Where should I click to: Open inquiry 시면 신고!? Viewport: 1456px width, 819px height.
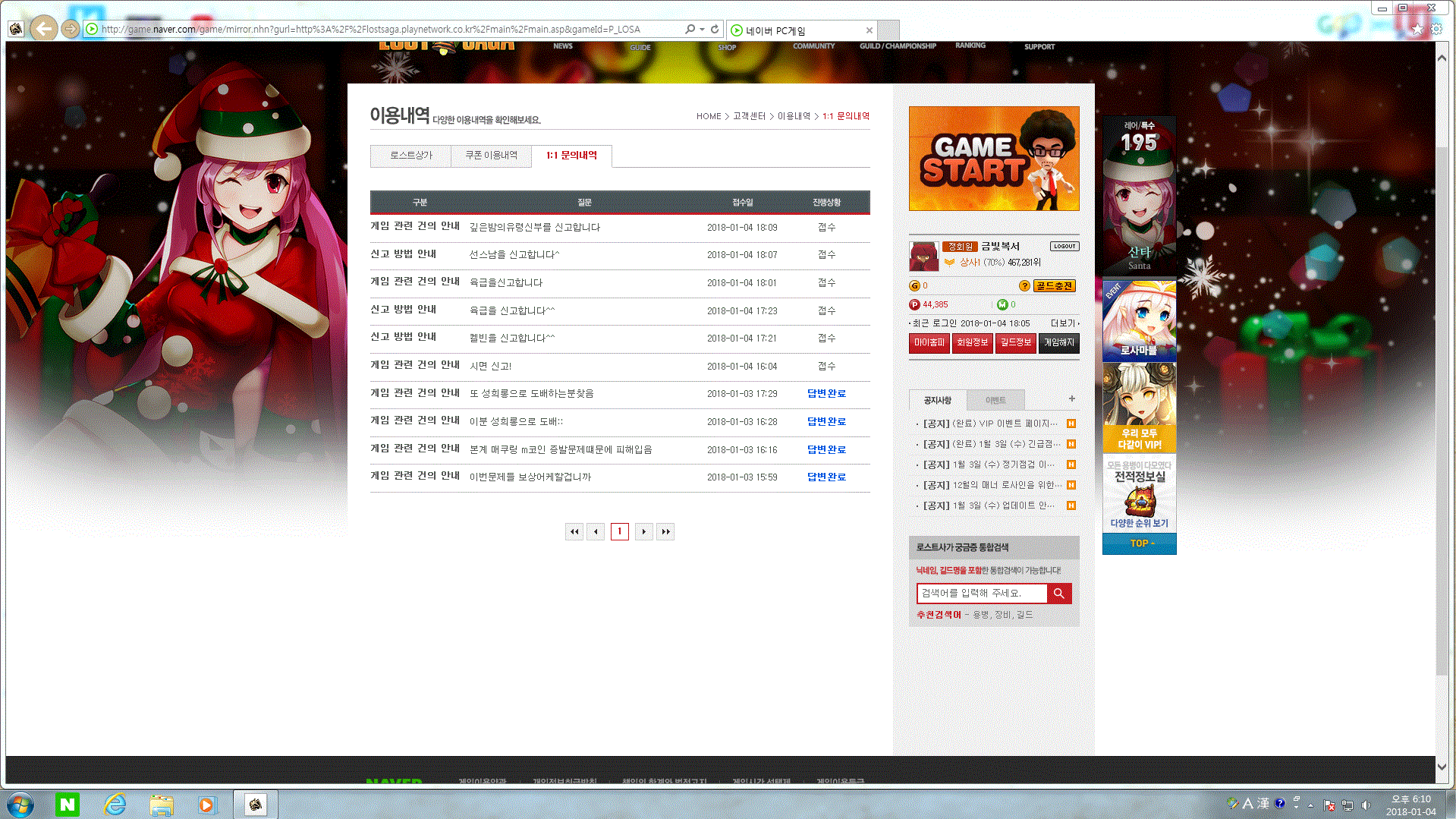(x=490, y=367)
